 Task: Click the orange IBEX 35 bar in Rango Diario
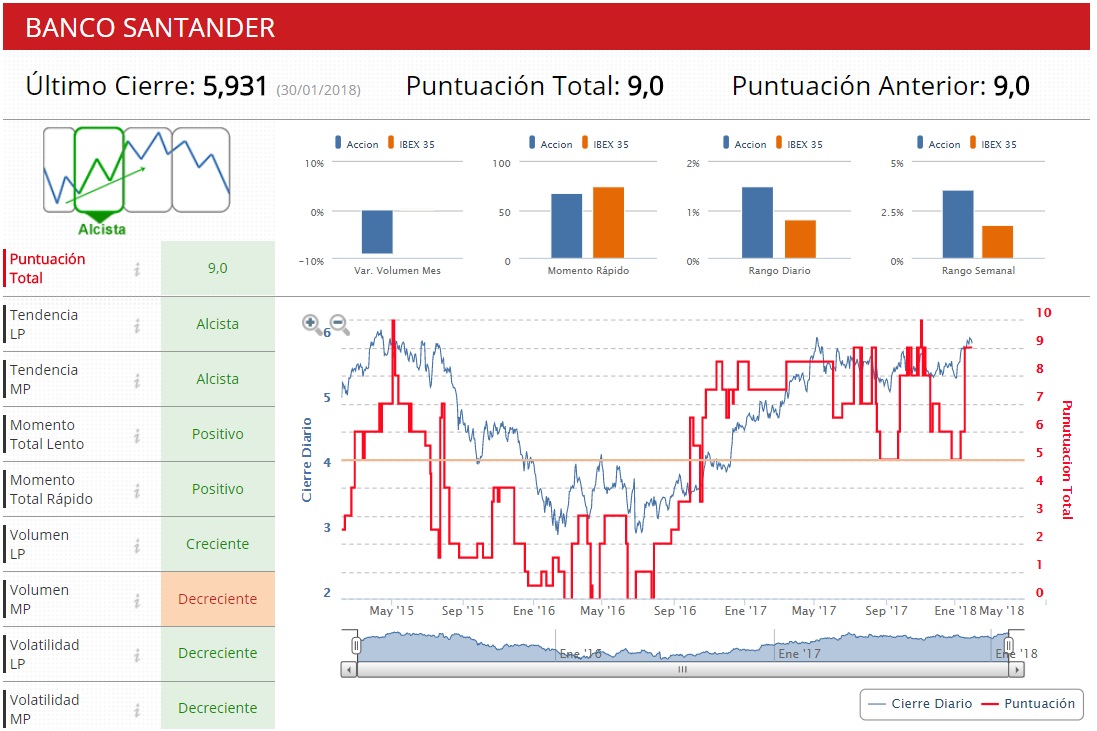pyautogui.click(x=800, y=239)
